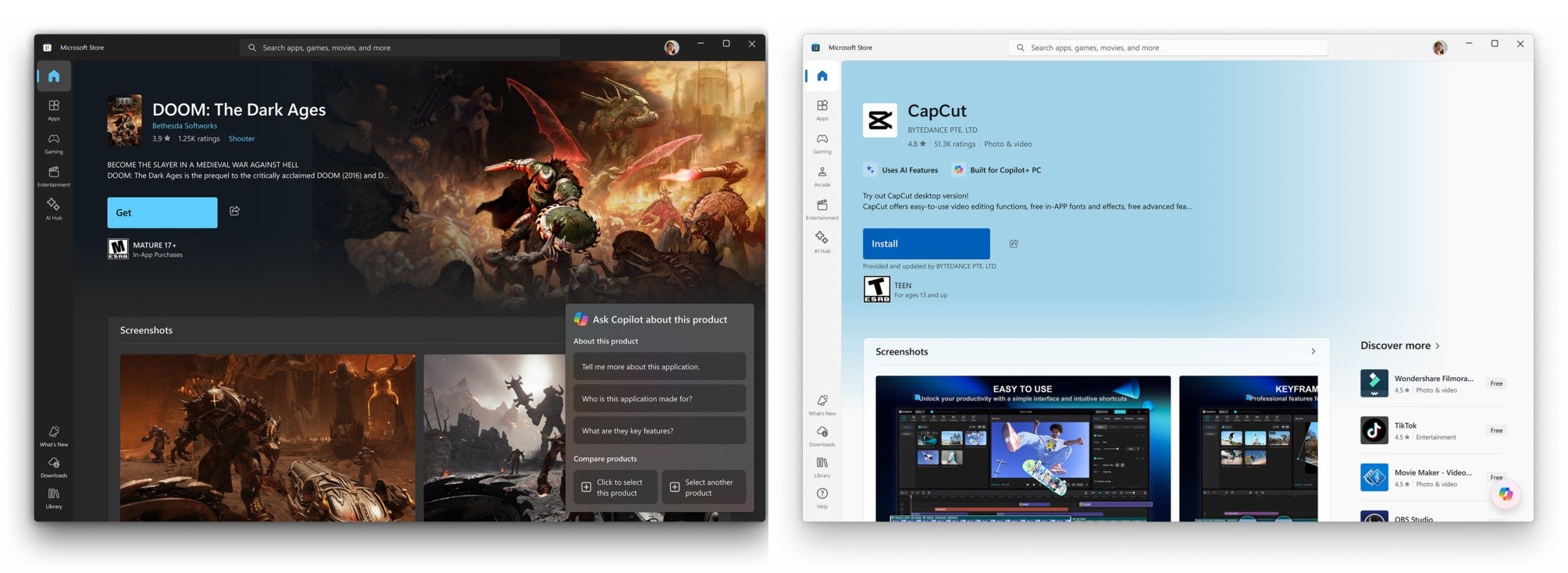This screenshot has height=573, width=1568.
Task: Click the profile avatar in the CapCut window
Action: pyautogui.click(x=1440, y=48)
